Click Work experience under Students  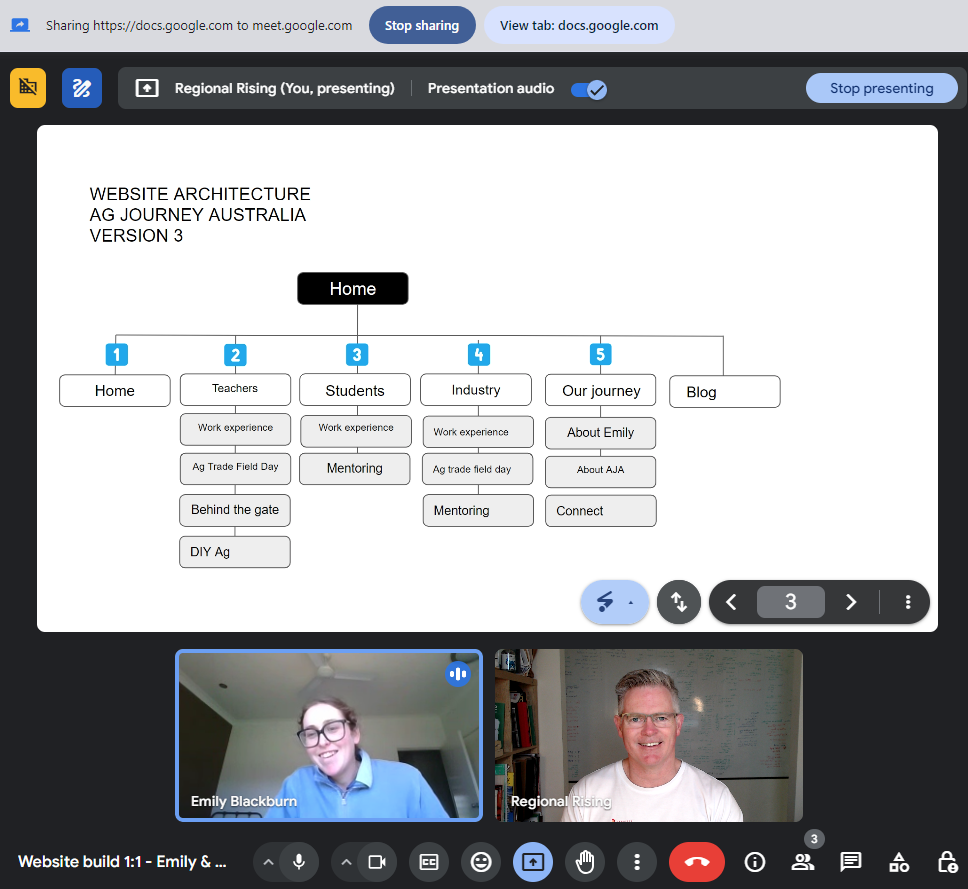(x=356, y=431)
